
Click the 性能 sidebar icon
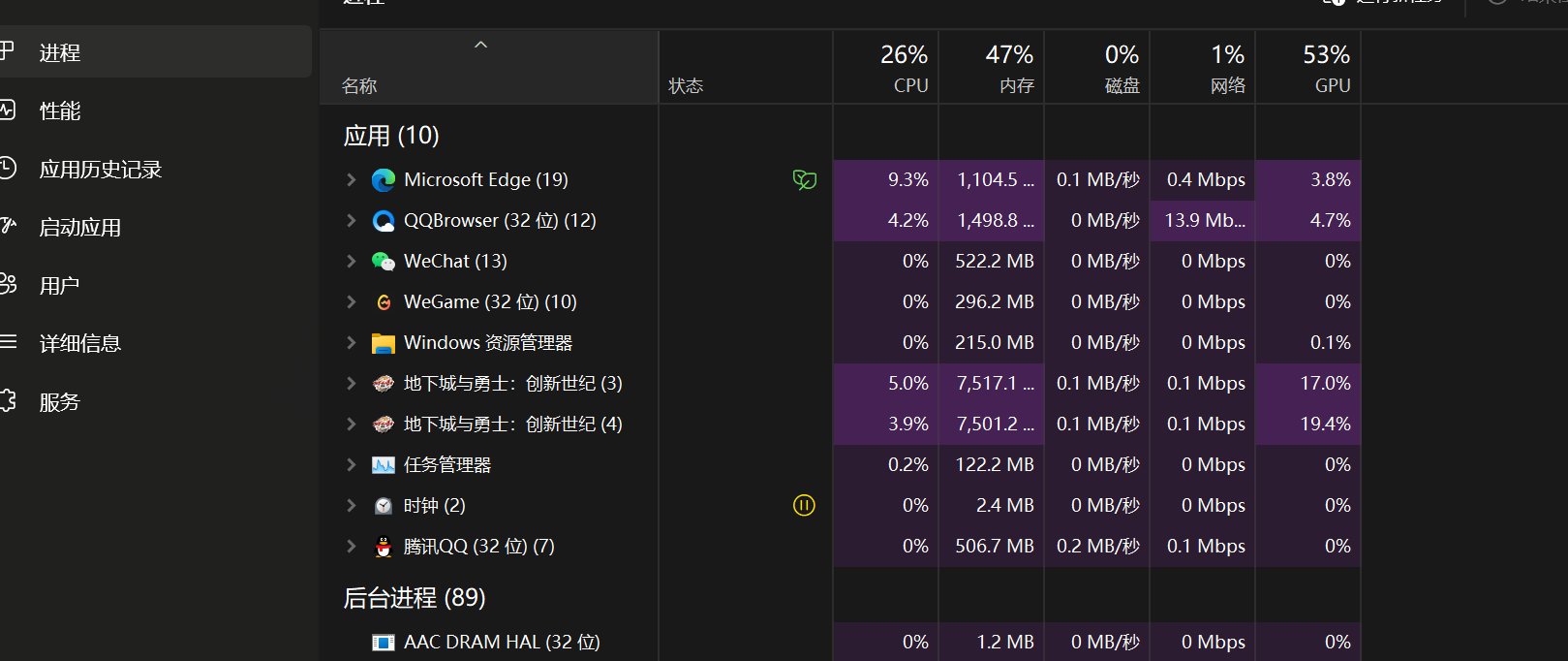pyautogui.click(x=7, y=110)
